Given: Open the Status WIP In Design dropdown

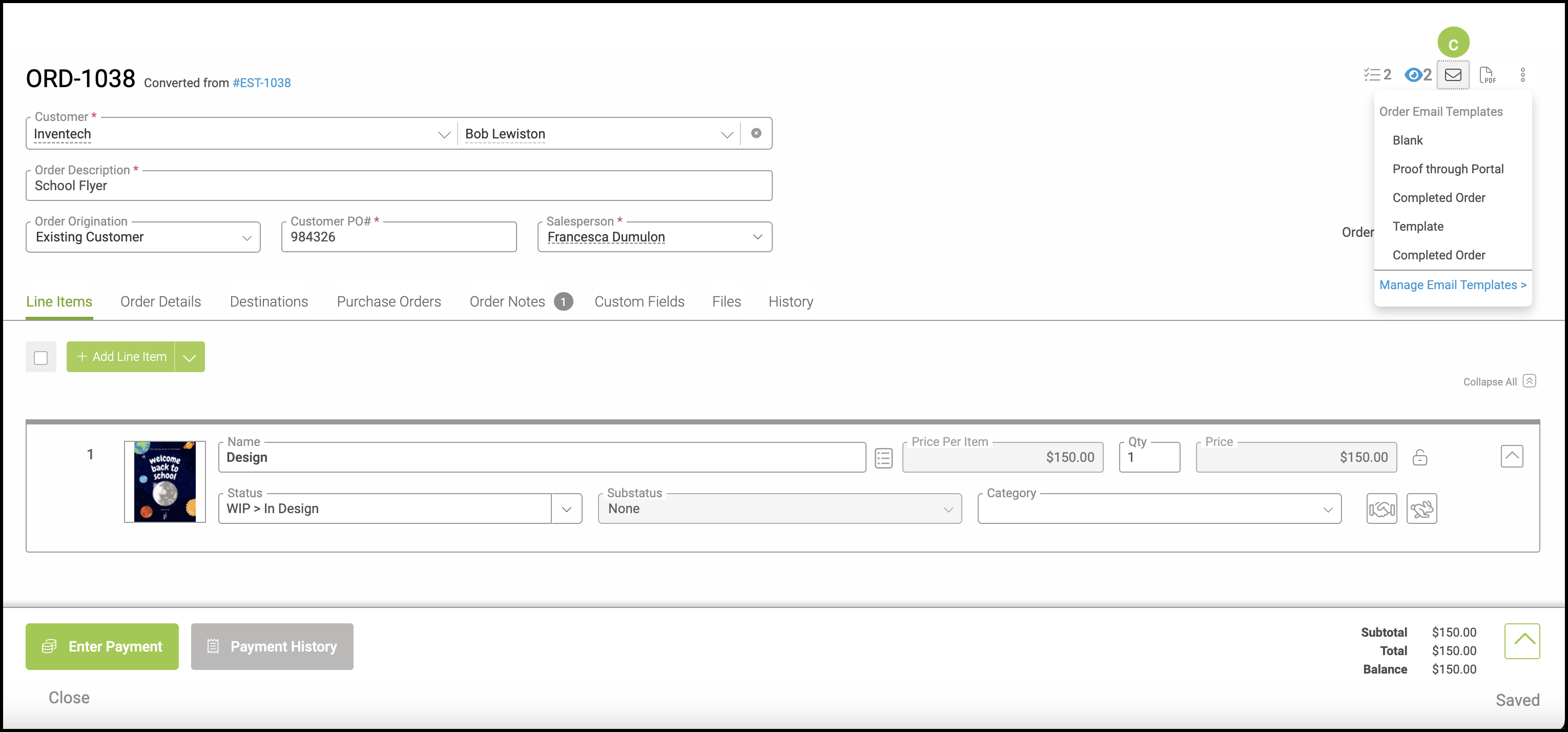Looking at the screenshot, I should pos(566,509).
